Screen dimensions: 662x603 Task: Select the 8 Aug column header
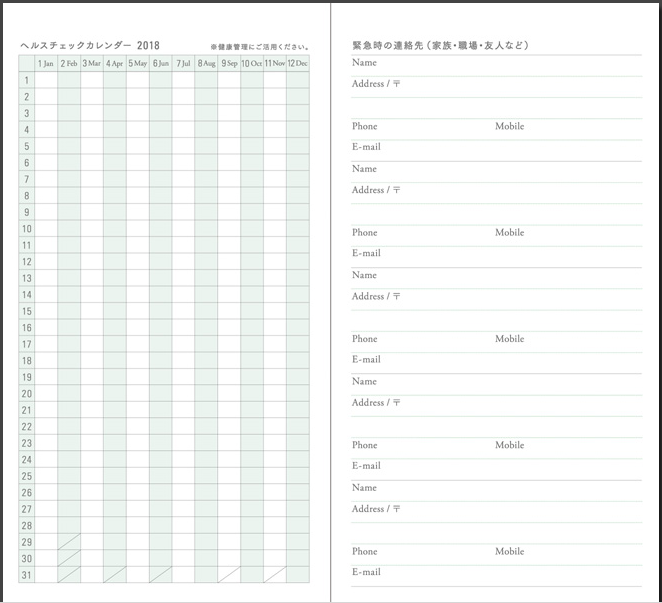(x=206, y=63)
